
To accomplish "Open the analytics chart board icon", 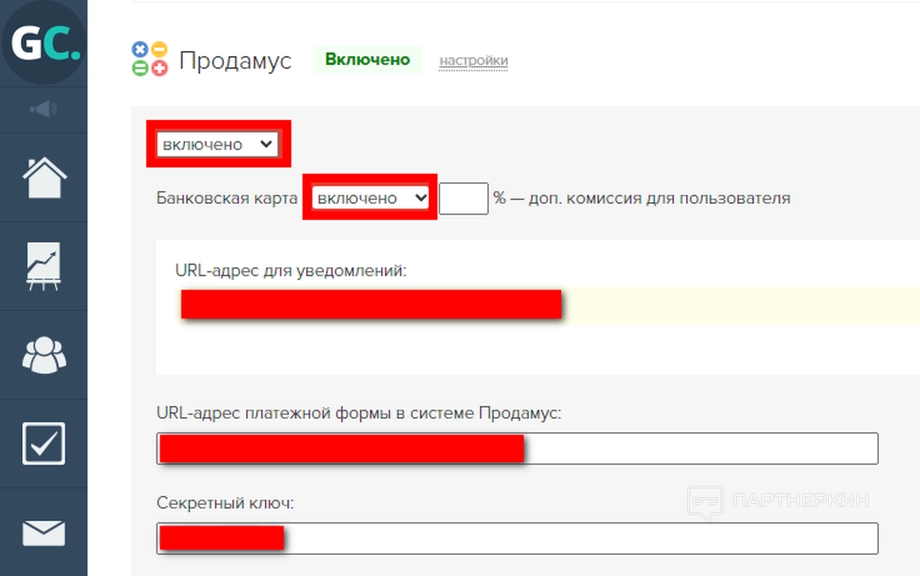I will point(43,266).
